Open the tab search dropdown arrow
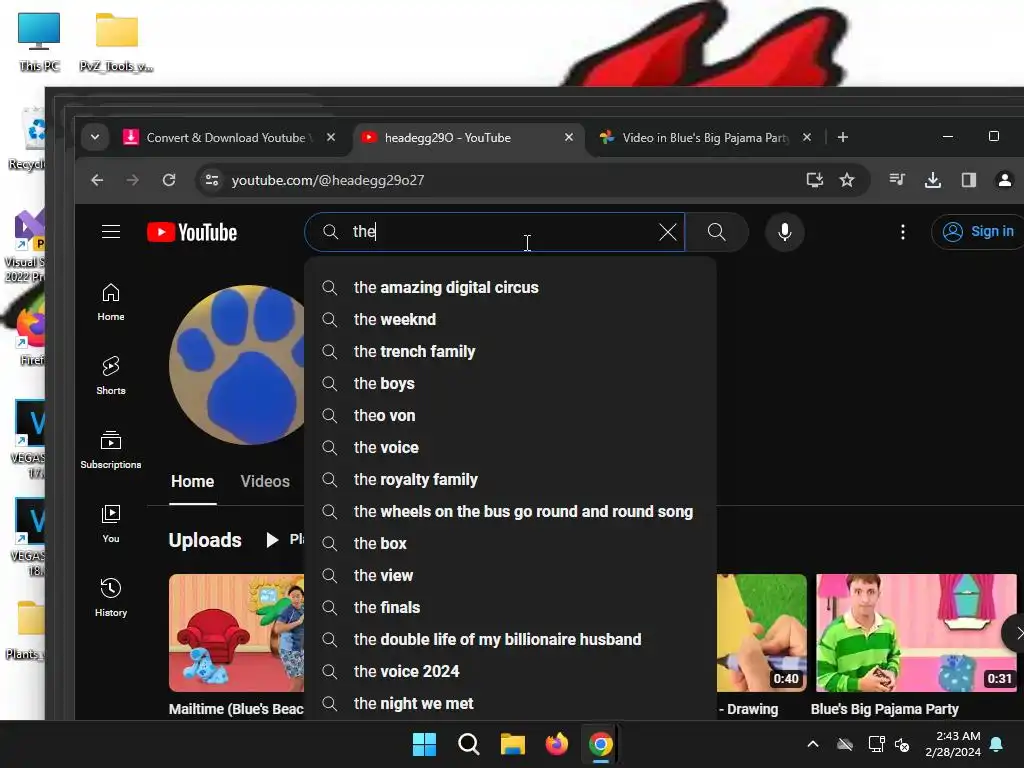Image resolution: width=1024 pixels, height=768 pixels. (95, 137)
